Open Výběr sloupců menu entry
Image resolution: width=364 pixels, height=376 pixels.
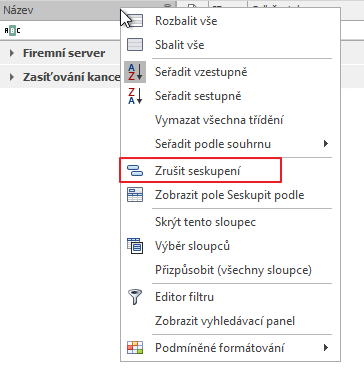[230, 246]
